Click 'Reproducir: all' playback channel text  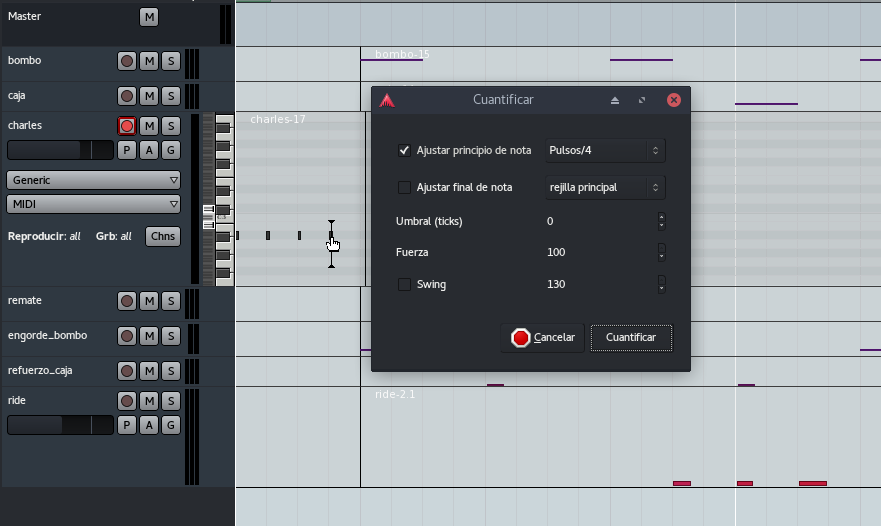(x=44, y=237)
